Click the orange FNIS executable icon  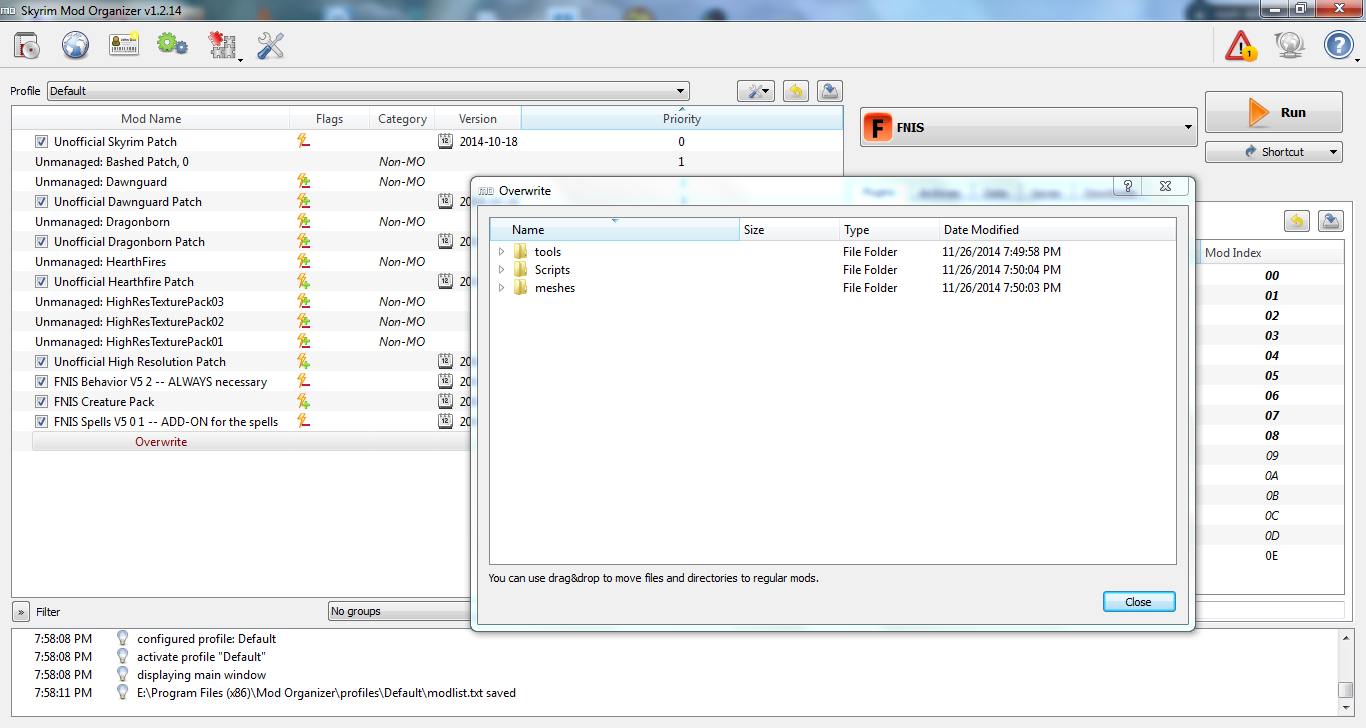(x=879, y=128)
